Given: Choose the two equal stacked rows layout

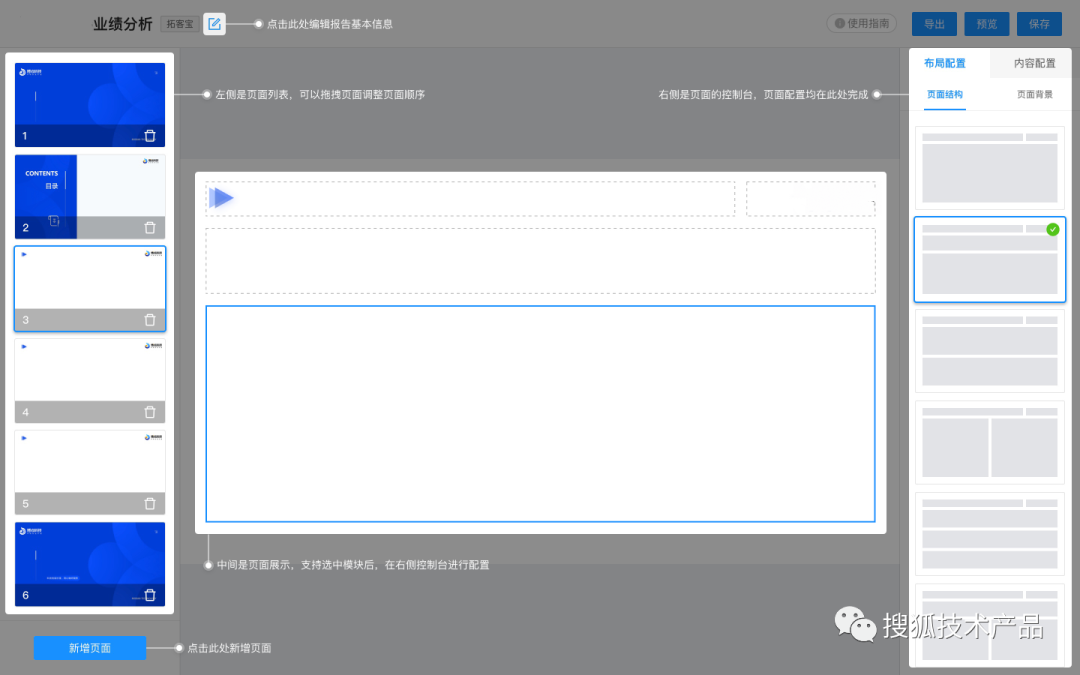Looking at the screenshot, I should [x=990, y=351].
